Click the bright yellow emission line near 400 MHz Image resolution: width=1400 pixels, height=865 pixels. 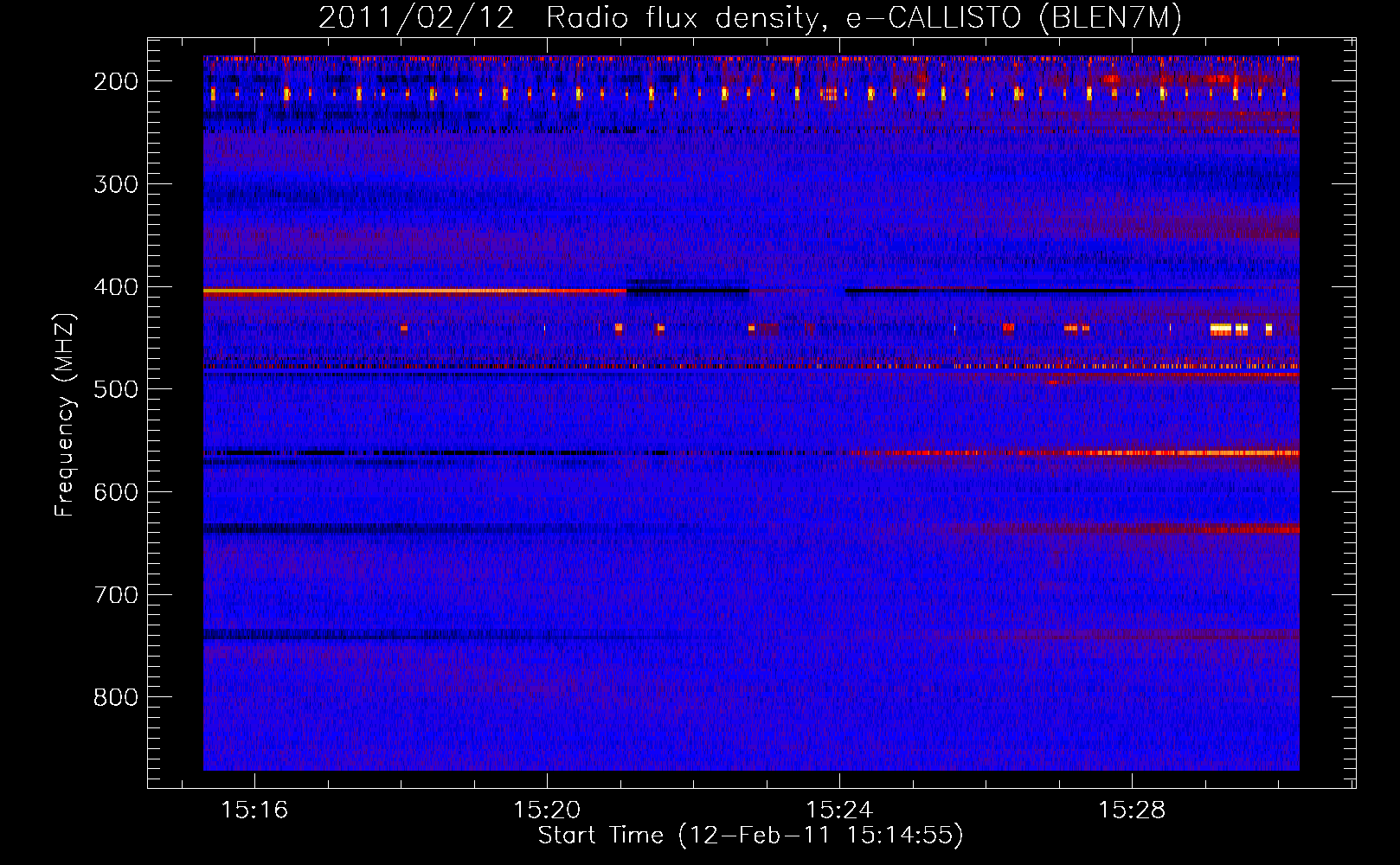tap(414, 292)
